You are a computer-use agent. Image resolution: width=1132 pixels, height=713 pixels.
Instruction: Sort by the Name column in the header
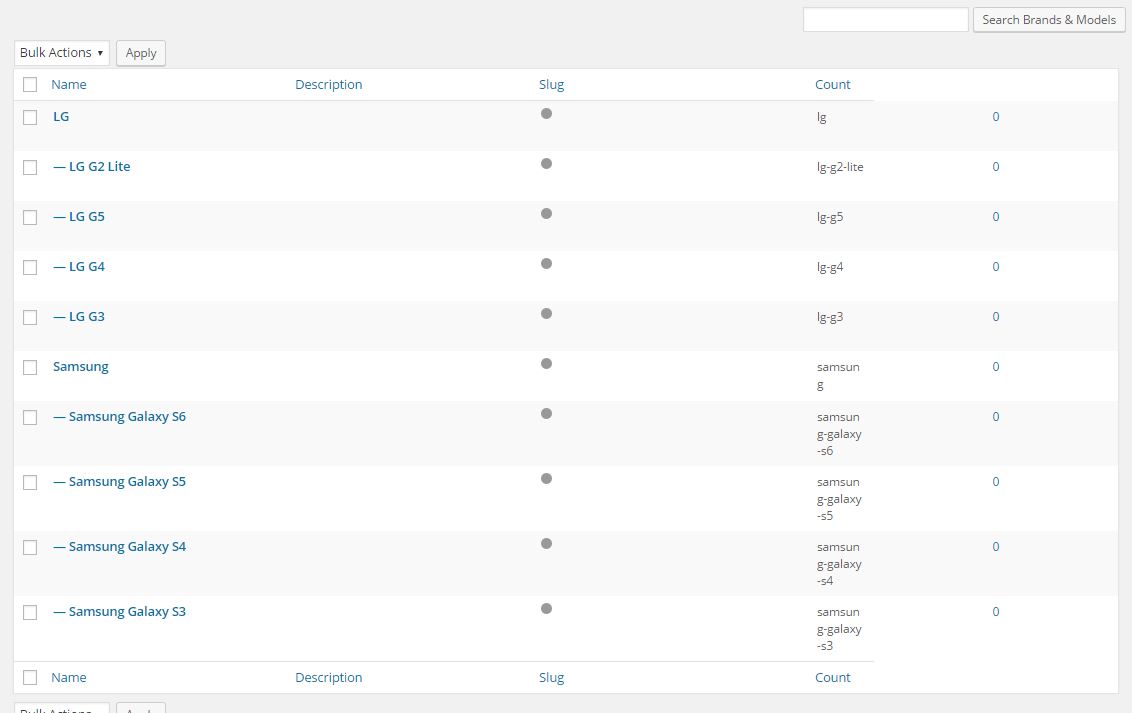[x=69, y=84]
